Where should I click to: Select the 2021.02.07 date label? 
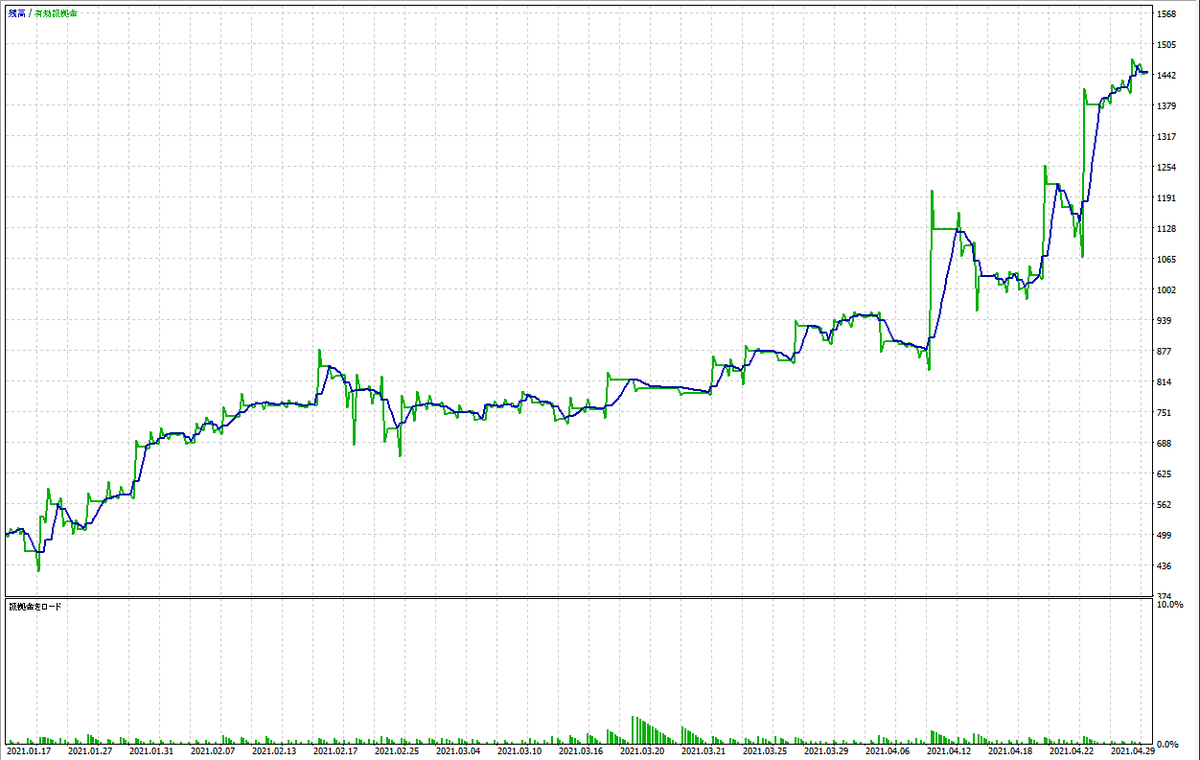pyautogui.click(x=212, y=750)
